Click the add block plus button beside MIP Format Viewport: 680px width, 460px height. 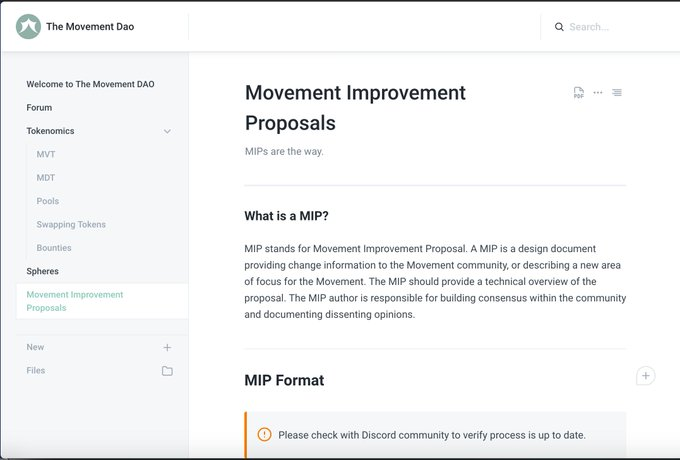(x=645, y=375)
